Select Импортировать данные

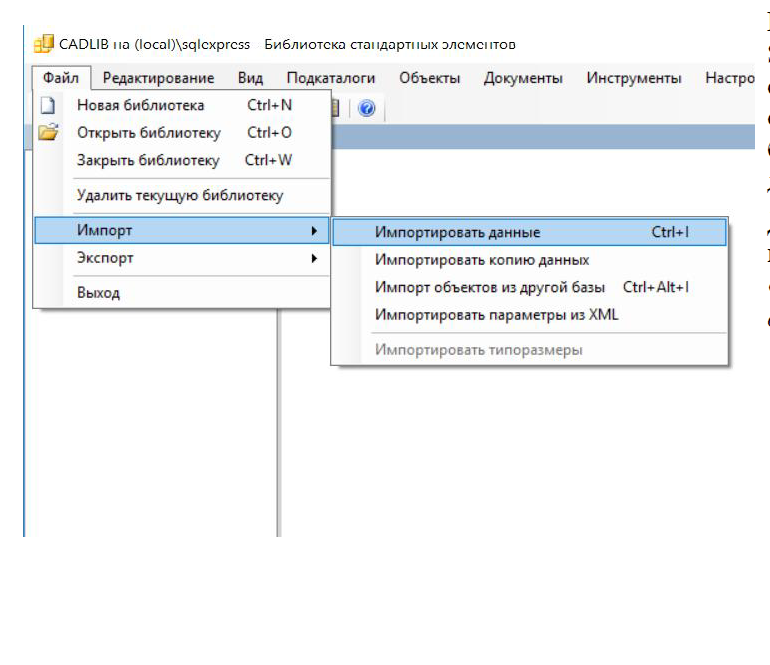pos(529,232)
